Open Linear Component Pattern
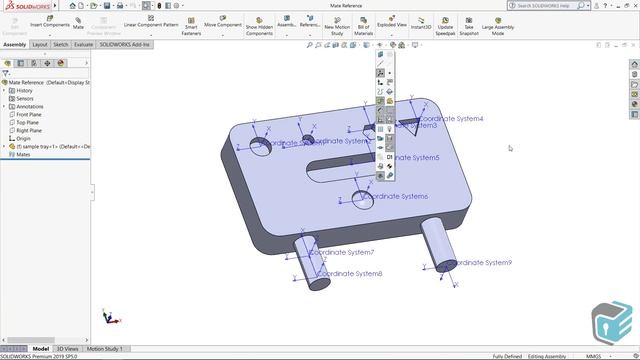The height and width of the screenshot is (360, 640). [x=151, y=21]
